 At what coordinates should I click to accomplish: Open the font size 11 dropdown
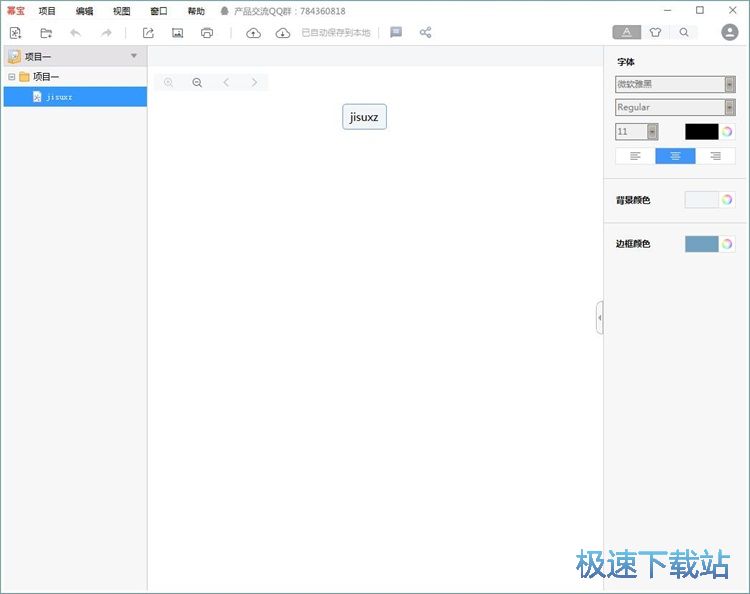tap(637, 132)
